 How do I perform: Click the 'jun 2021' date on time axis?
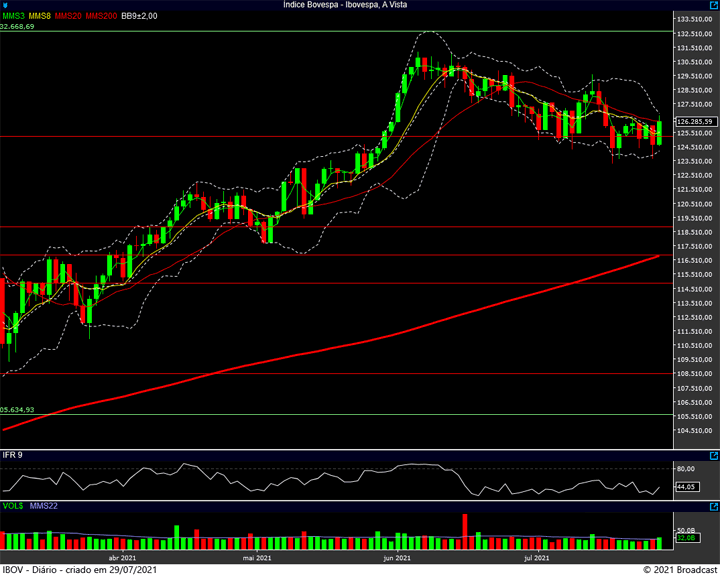pyautogui.click(x=397, y=558)
